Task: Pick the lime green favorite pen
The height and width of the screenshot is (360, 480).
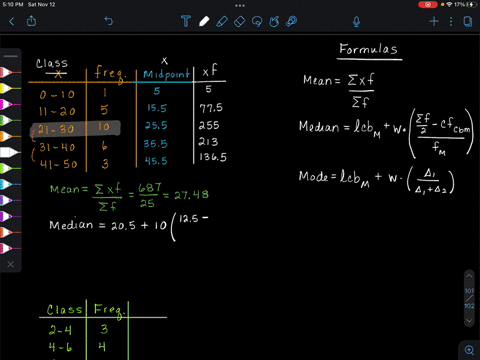Action: [x=10, y=168]
